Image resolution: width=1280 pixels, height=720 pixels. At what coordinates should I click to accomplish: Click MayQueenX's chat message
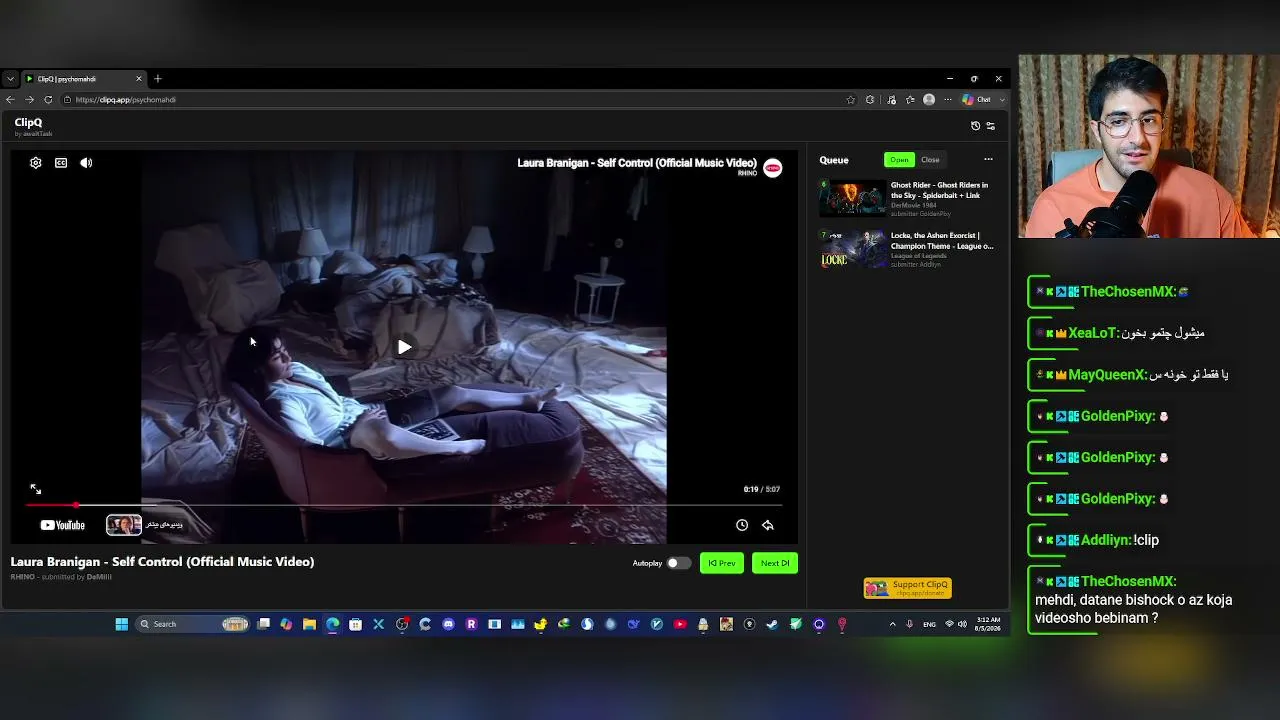click(1132, 375)
